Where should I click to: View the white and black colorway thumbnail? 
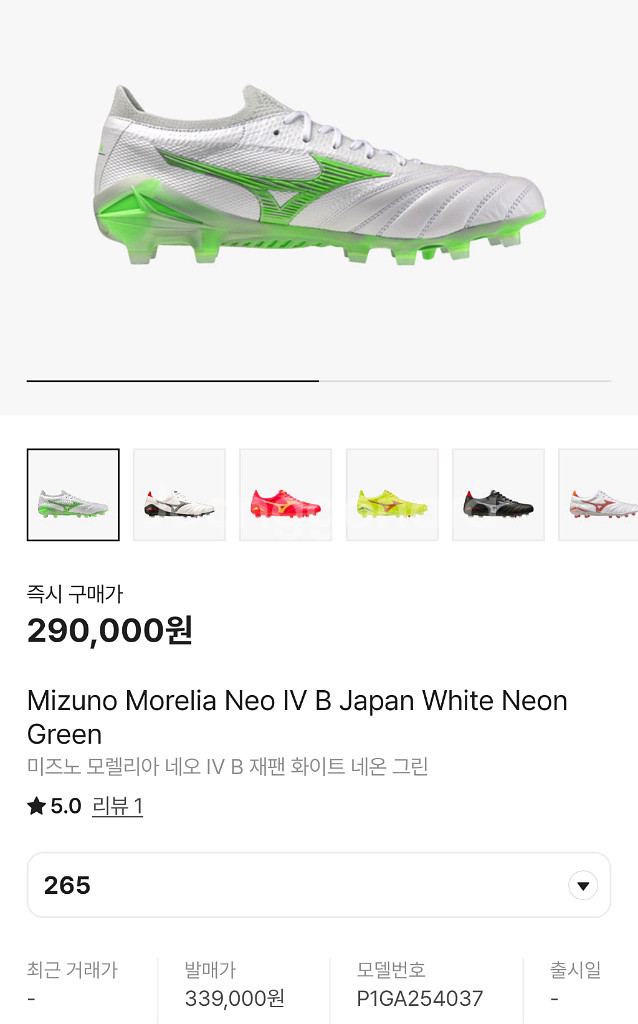click(179, 494)
